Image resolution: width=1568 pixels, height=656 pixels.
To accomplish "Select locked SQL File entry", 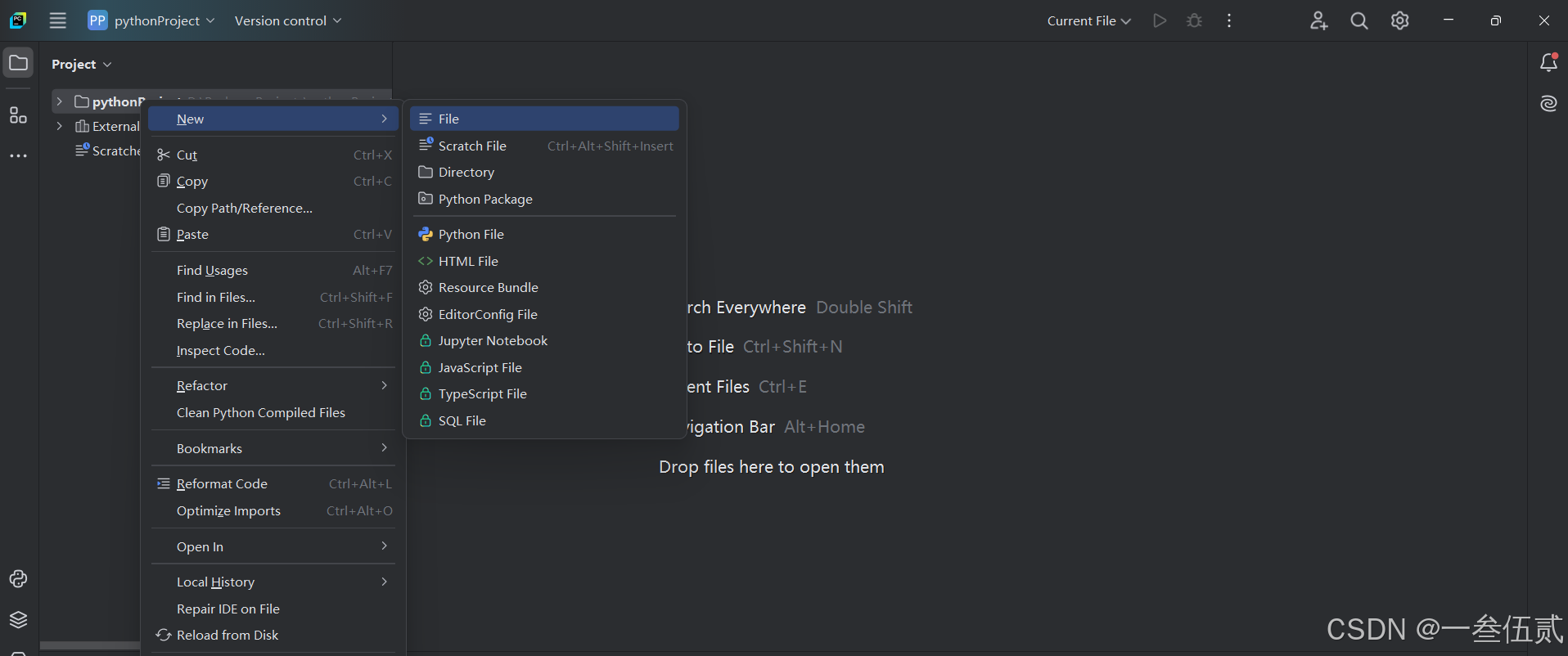I will pos(544,420).
